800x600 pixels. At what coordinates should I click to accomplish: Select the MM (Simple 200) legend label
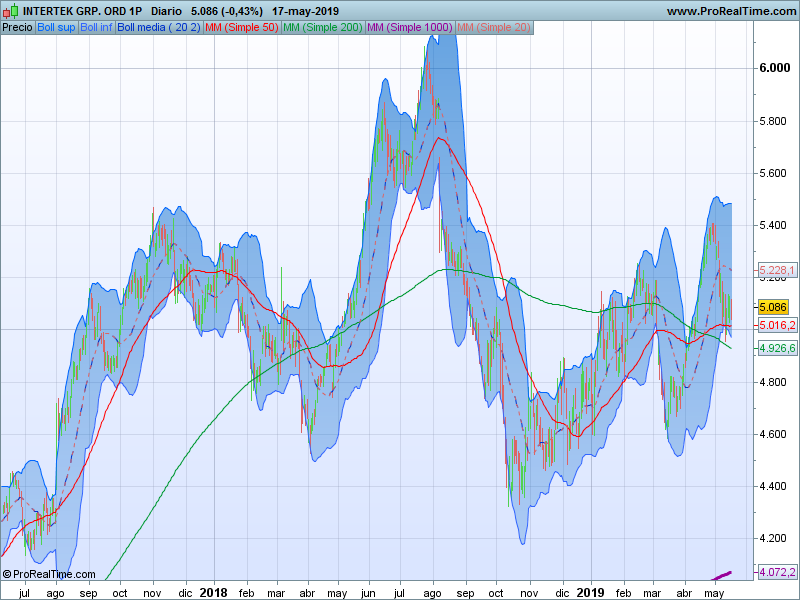tap(323, 28)
